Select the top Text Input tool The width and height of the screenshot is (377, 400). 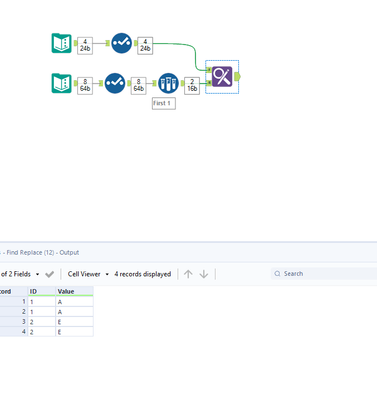62,43
